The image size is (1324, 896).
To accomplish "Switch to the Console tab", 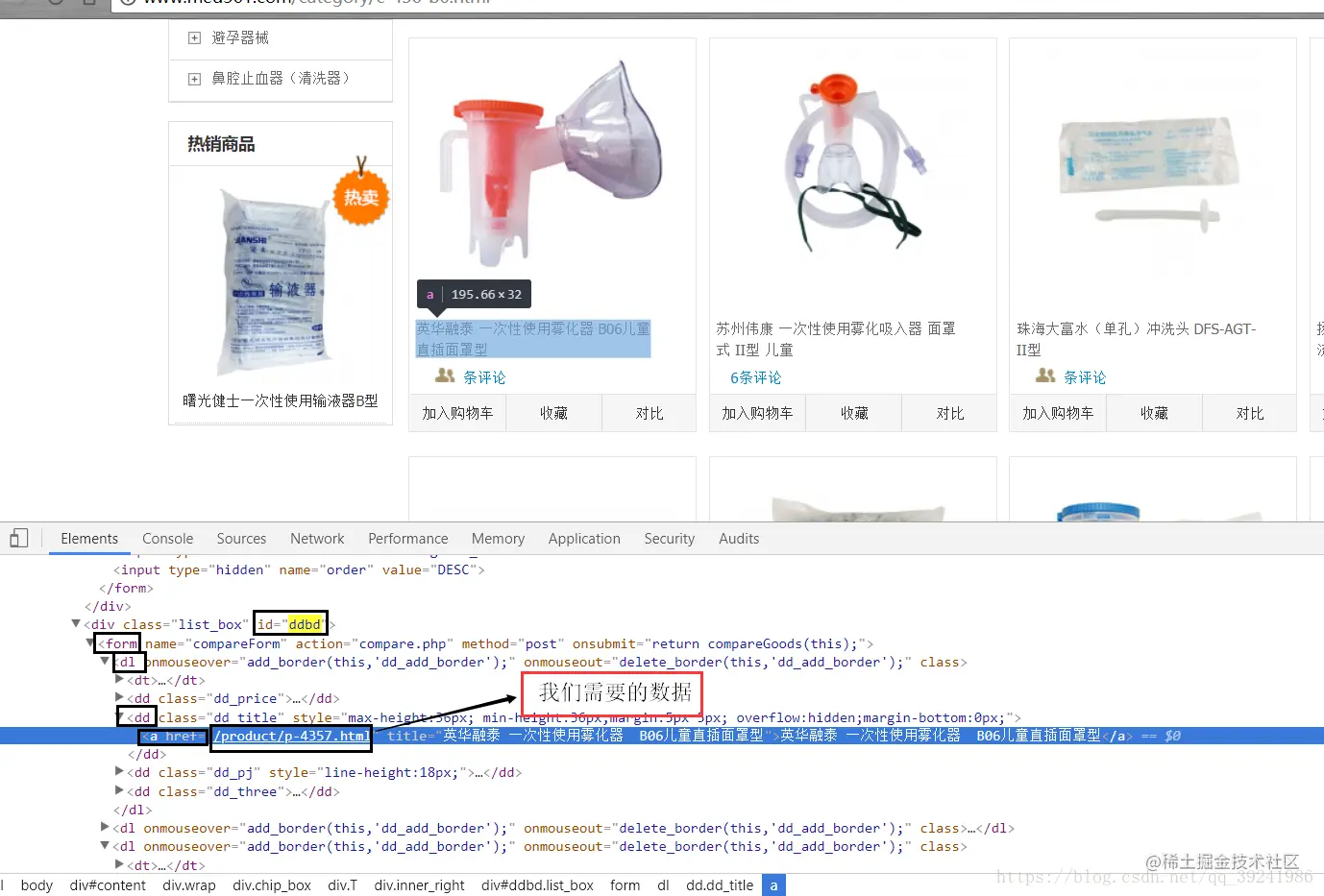I will coord(167,538).
